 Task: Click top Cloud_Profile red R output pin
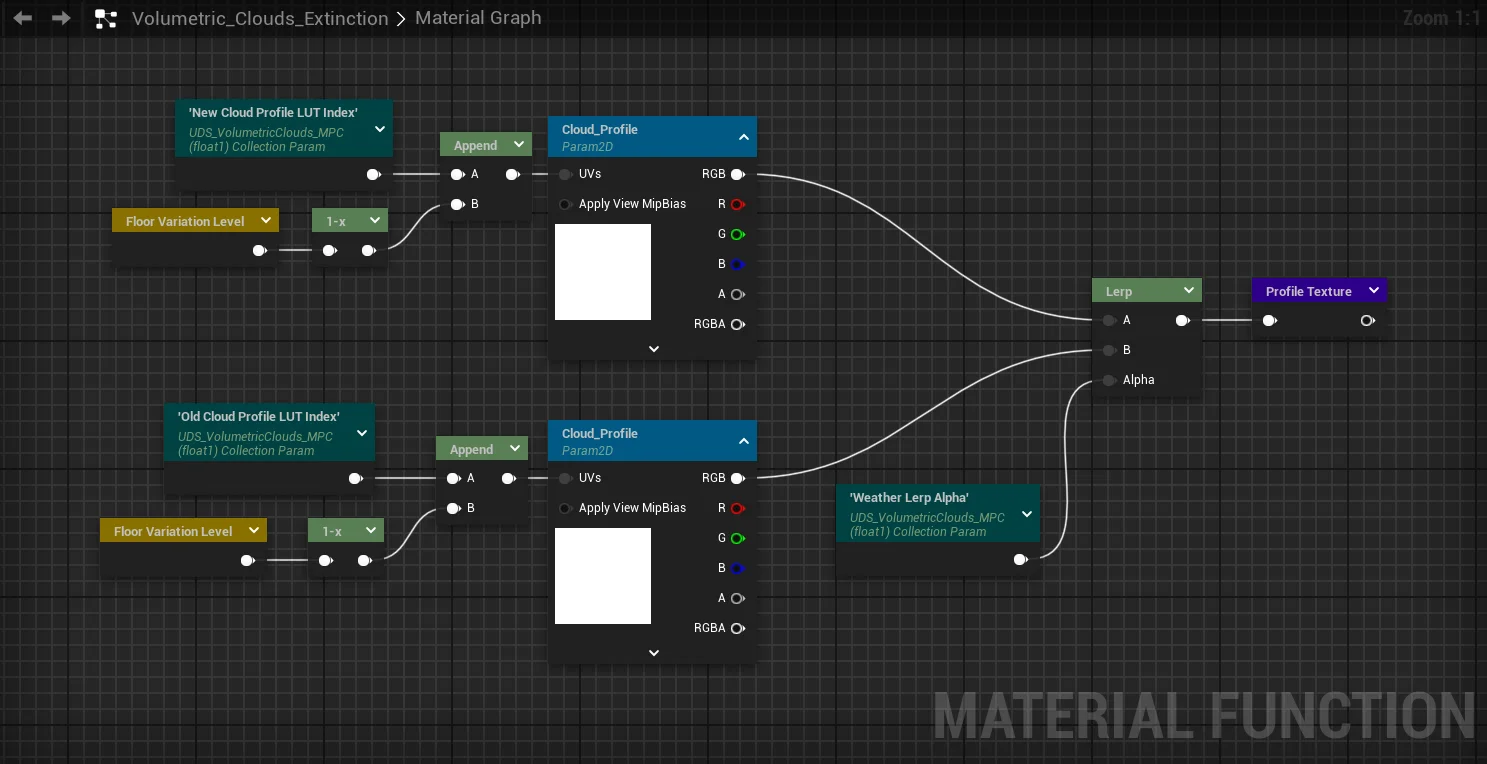[x=738, y=204]
